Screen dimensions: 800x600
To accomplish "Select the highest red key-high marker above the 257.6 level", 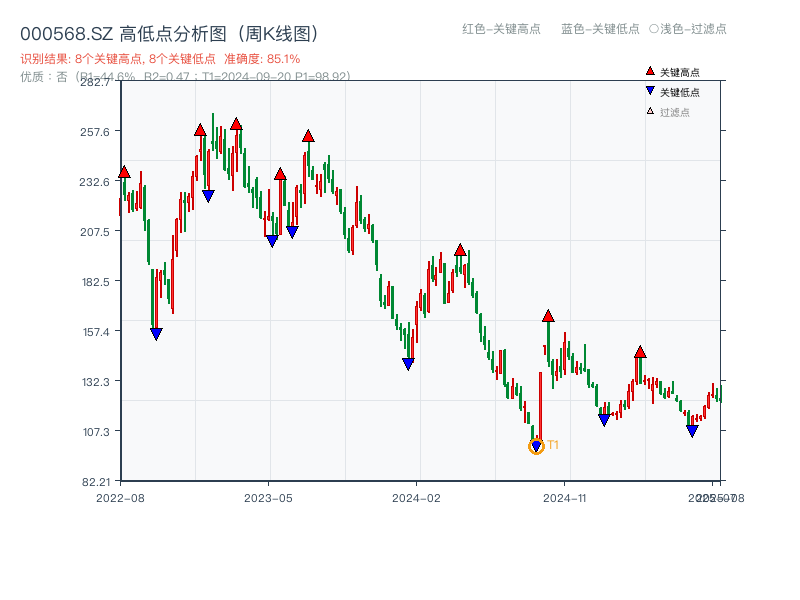I will point(236,124).
